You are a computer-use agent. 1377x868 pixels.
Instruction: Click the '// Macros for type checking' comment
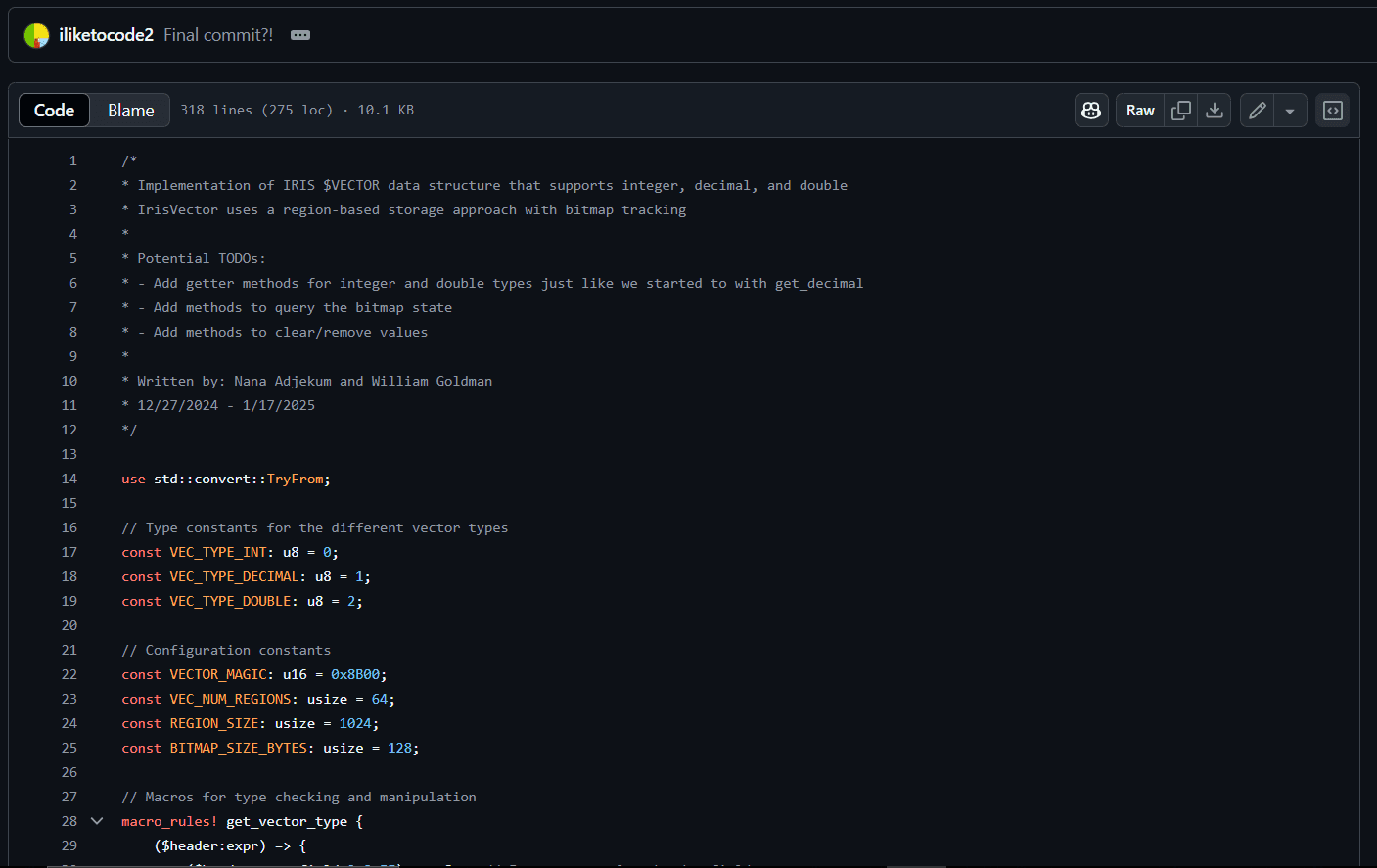click(298, 797)
